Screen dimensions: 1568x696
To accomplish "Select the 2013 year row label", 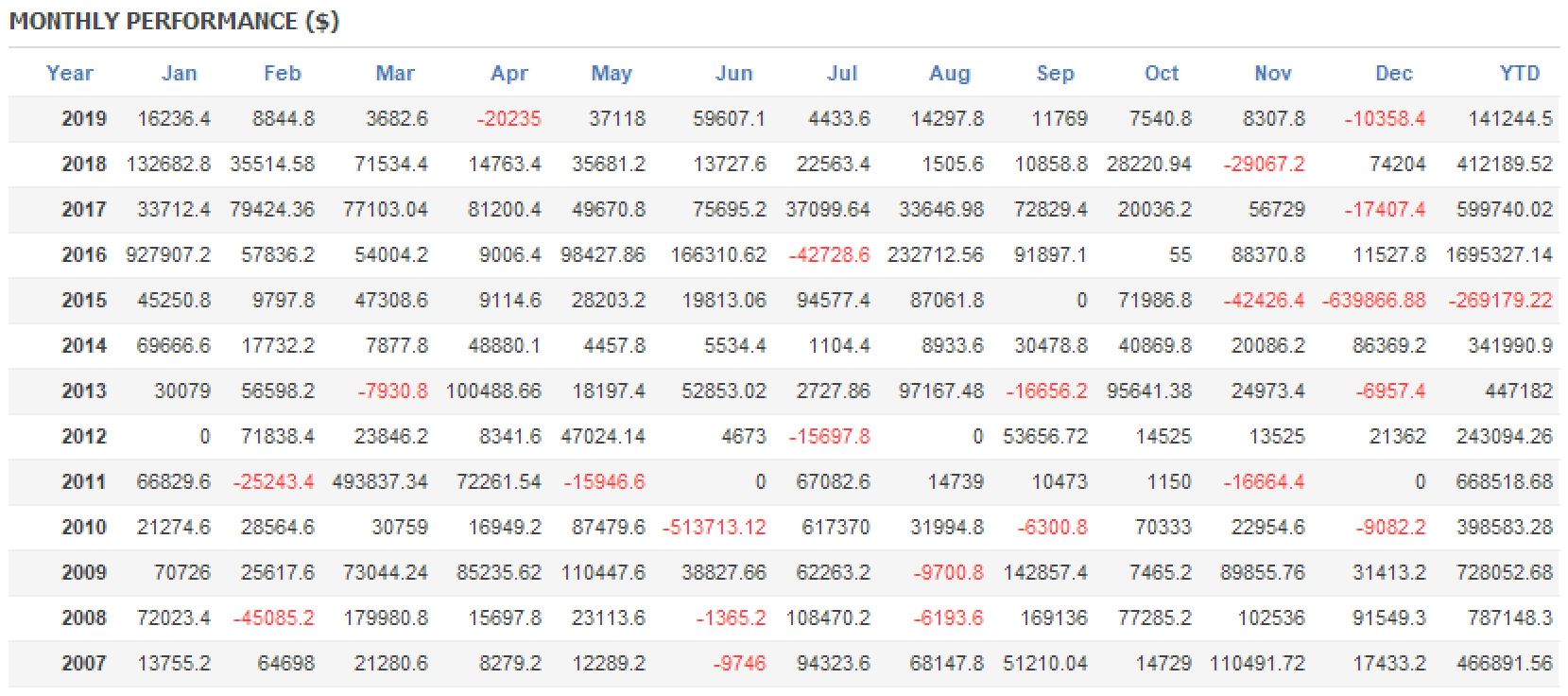I will [x=84, y=391].
